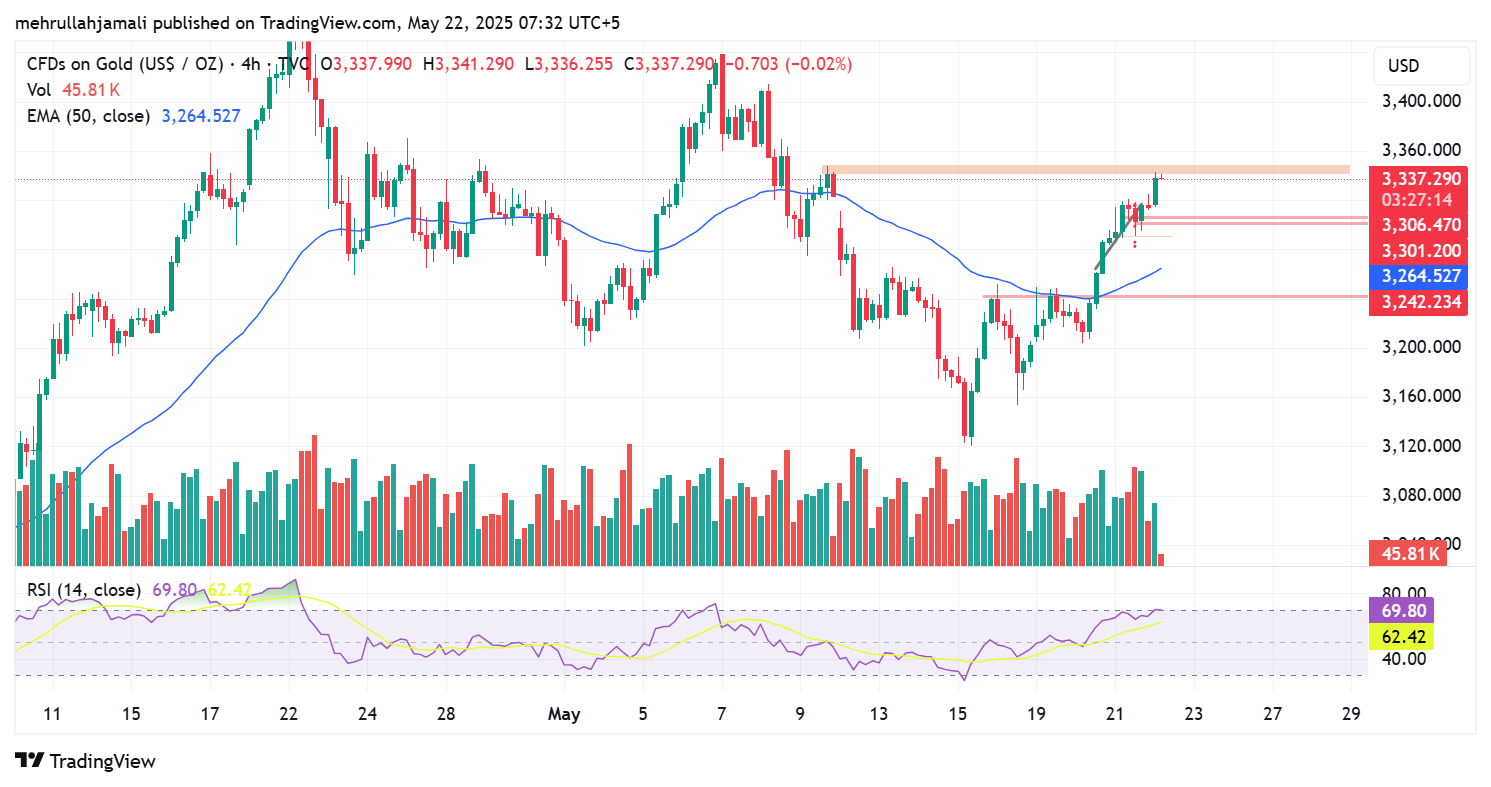Image resolution: width=1491 pixels, height=787 pixels.
Task: Click the 3,306.470 price level tag
Action: tap(1420, 226)
